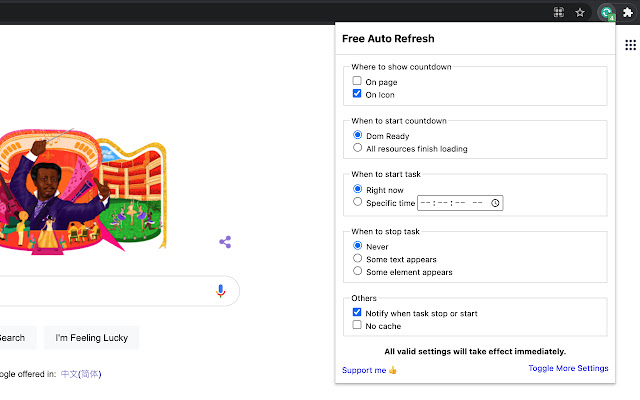Bookmark this page with the star icon
This screenshot has width=640, height=400.
point(580,13)
